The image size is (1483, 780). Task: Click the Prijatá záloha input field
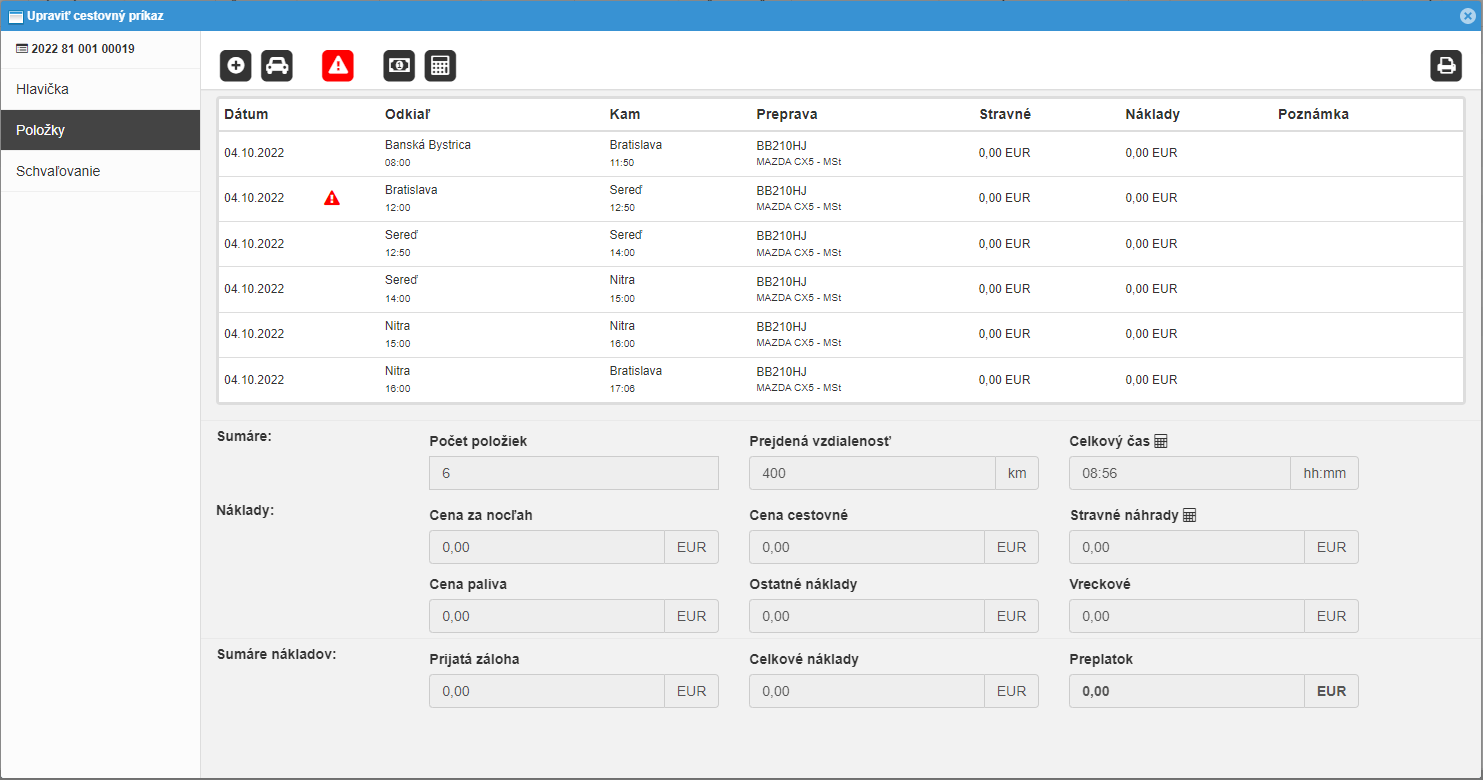click(546, 691)
